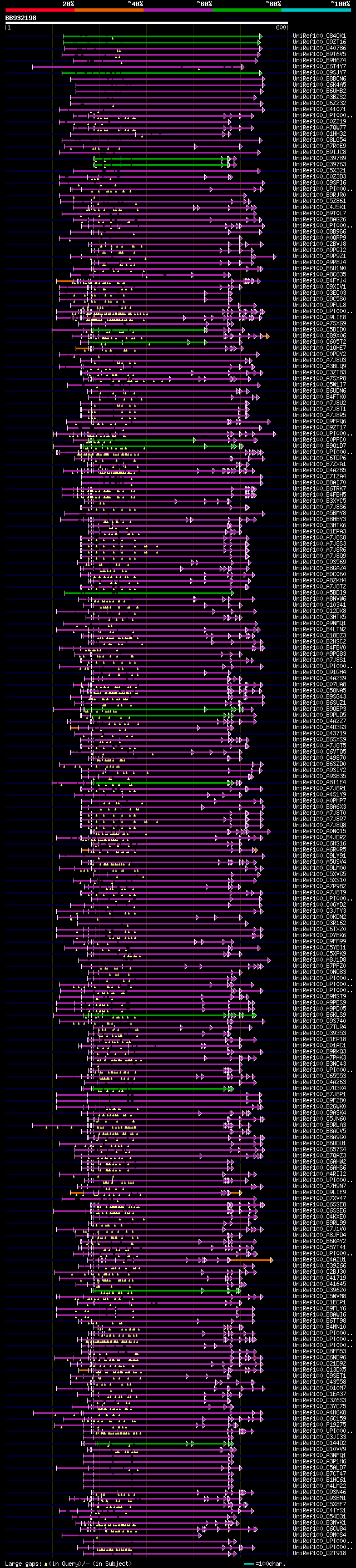The height and width of the screenshot is (1568, 356).
Task: Select the UniRef100_A3BZS2 label
Action: [x=319, y=97]
